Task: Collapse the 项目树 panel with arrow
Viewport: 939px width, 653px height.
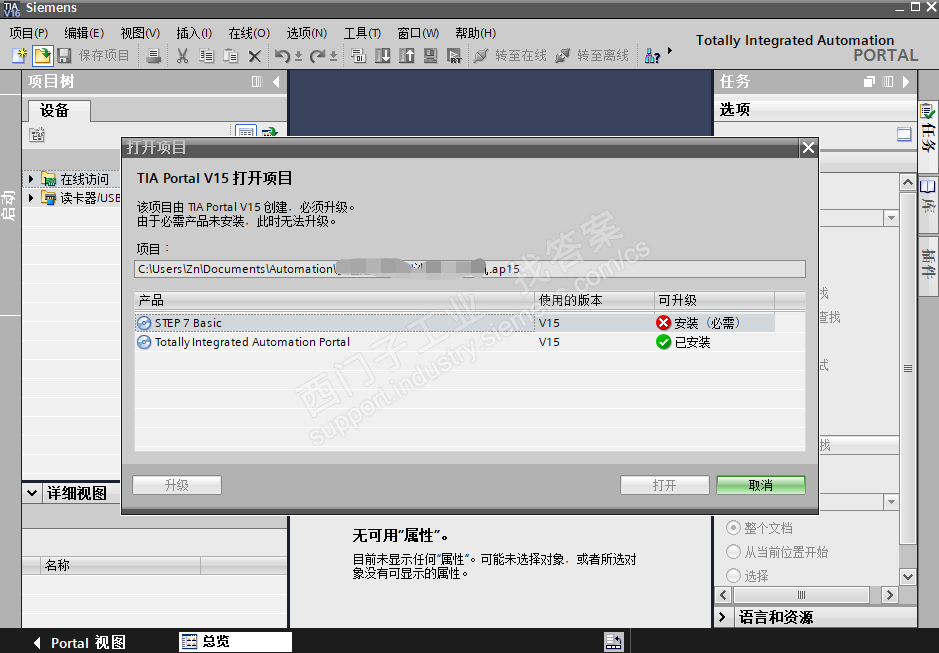Action: click(276, 81)
